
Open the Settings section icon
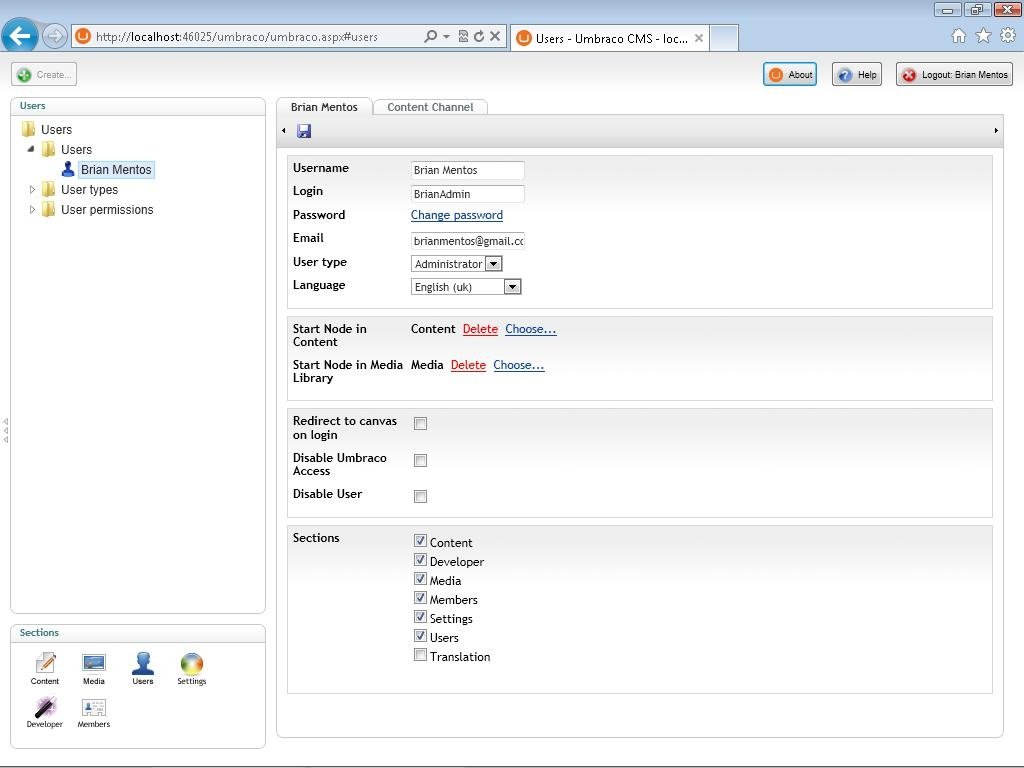[191, 668]
